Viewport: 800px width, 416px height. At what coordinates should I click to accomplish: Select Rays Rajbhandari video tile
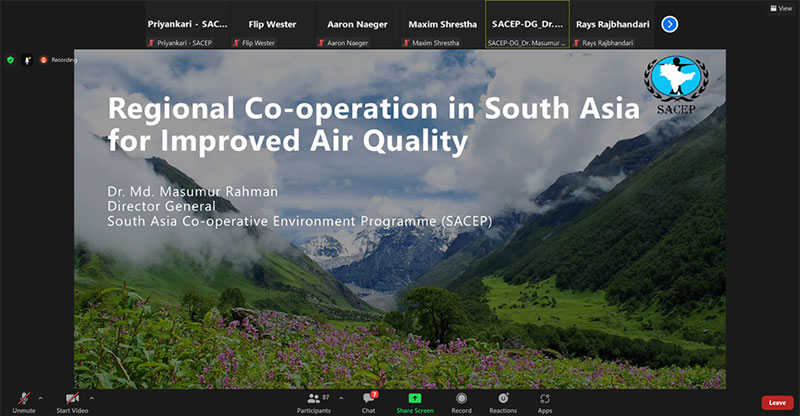pyautogui.click(x=612, y=24)
